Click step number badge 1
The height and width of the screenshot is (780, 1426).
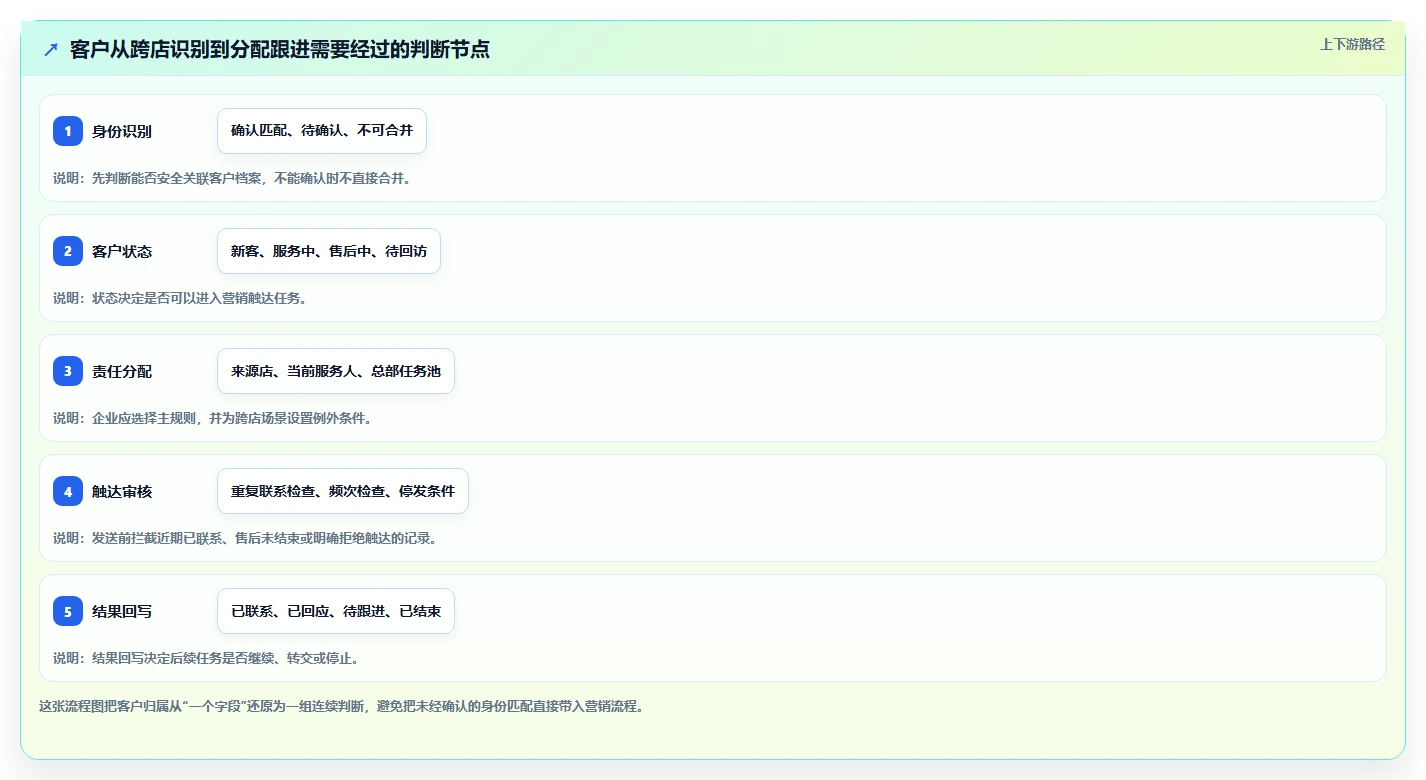click(68, 131)
